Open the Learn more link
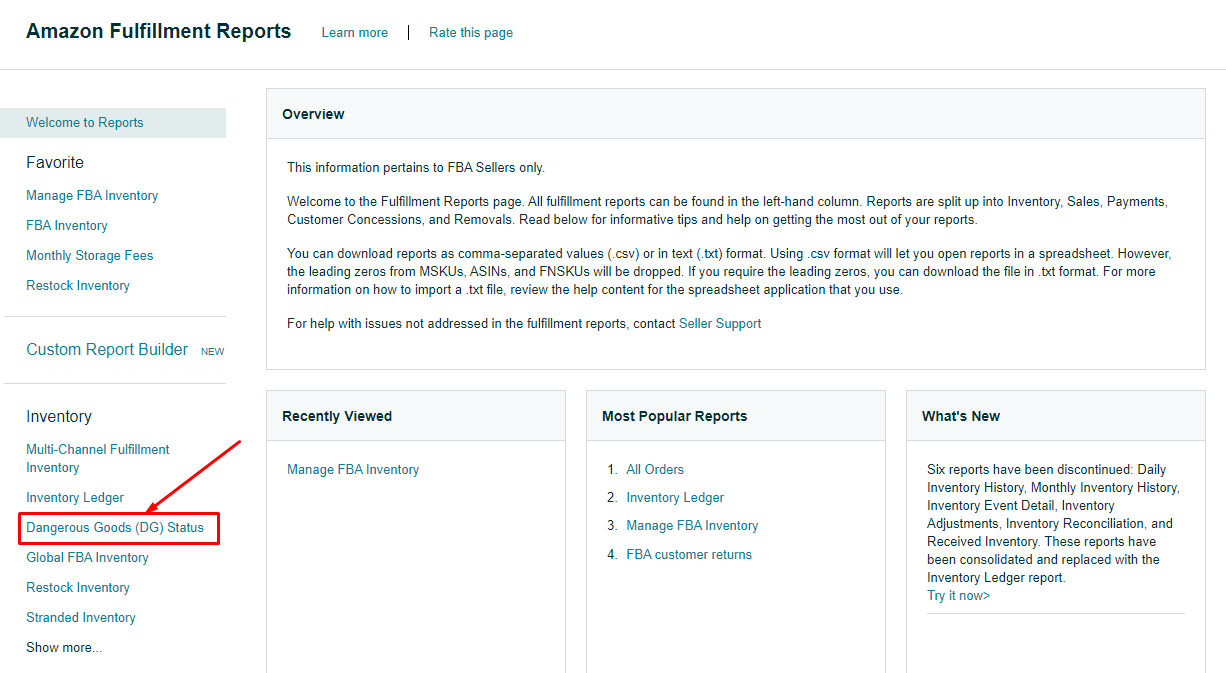This screenshot has height=673, width=1226. point(354,33)
